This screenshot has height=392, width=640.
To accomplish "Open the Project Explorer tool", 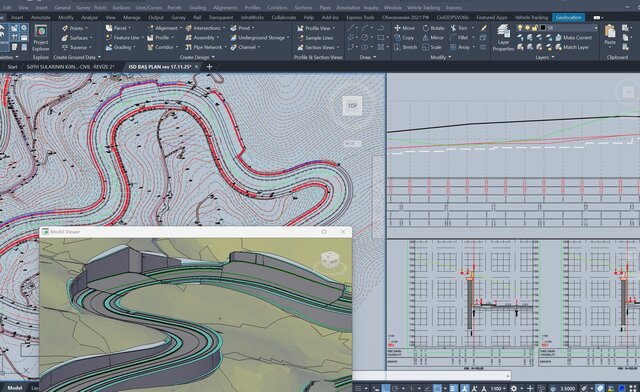I will pos(41,38).
